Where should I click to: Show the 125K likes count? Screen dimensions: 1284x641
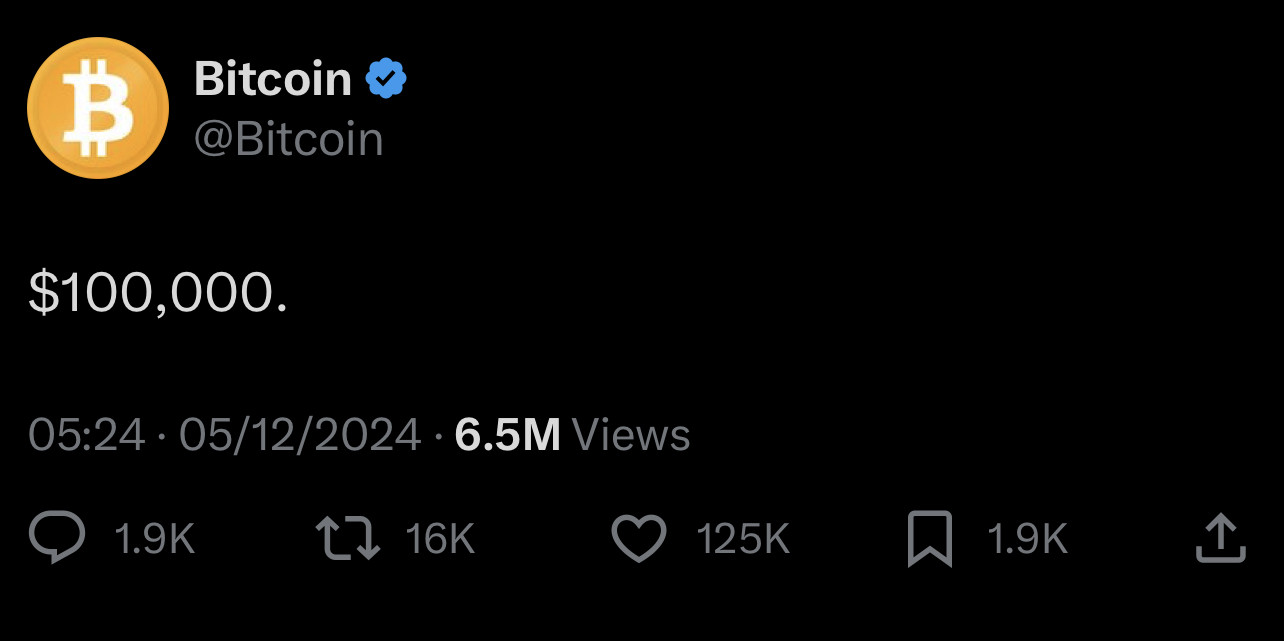[x=743, y=540]
